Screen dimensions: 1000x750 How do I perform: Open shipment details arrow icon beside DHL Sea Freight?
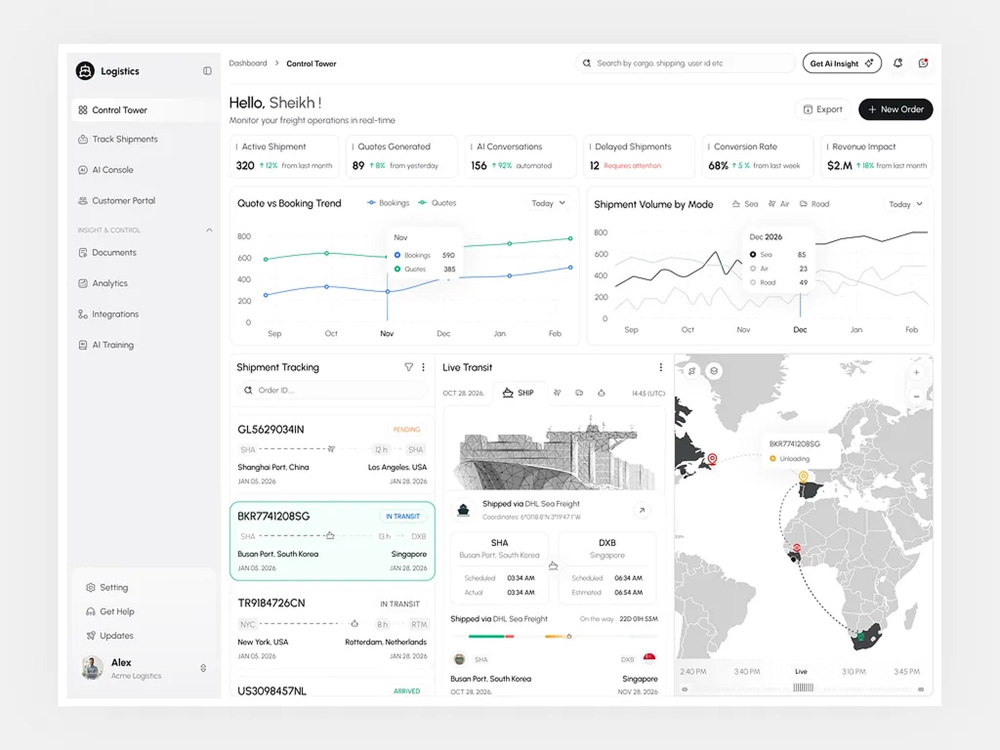(x=642, y=510)
